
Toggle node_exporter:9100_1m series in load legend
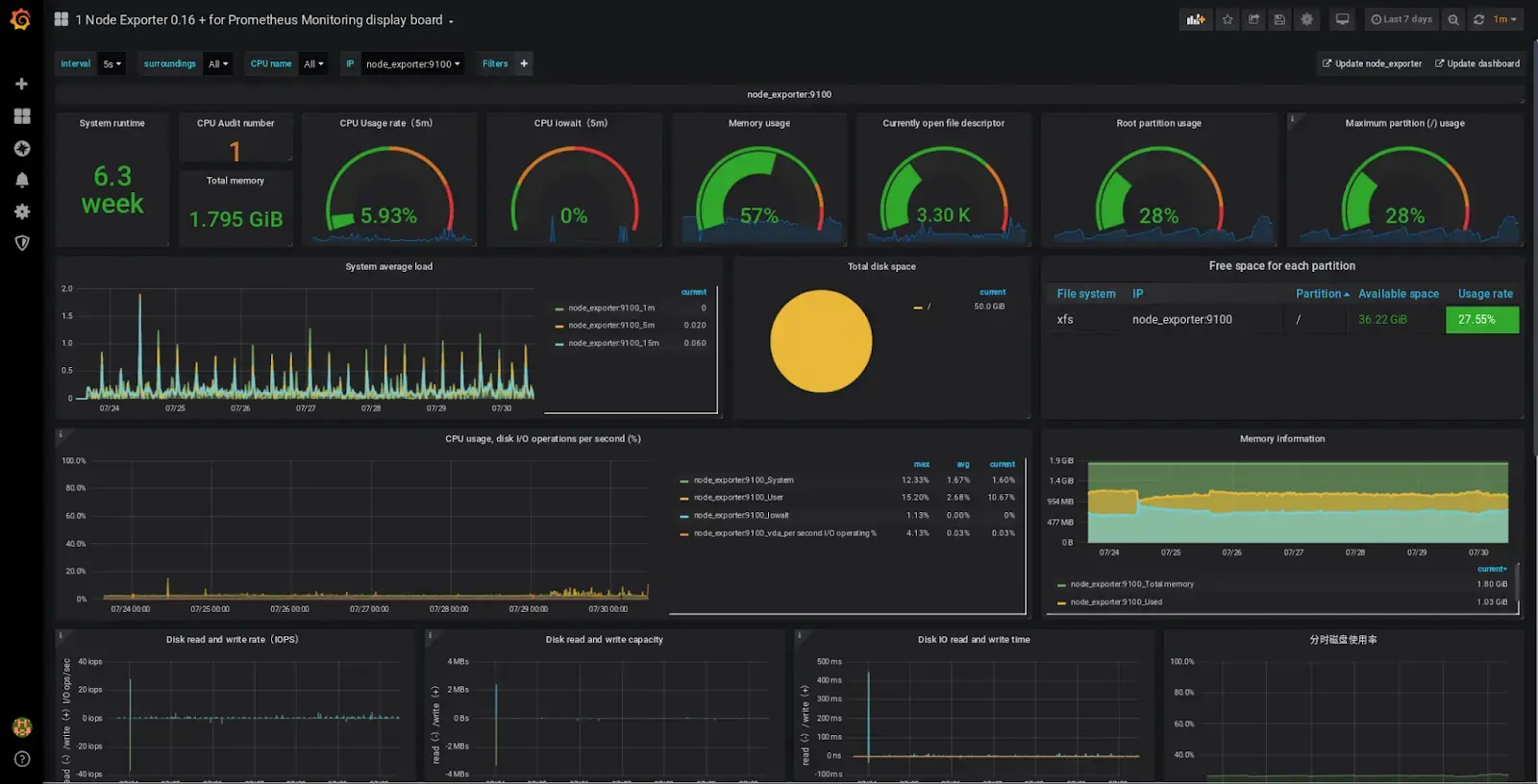click(x=611, y=308)
